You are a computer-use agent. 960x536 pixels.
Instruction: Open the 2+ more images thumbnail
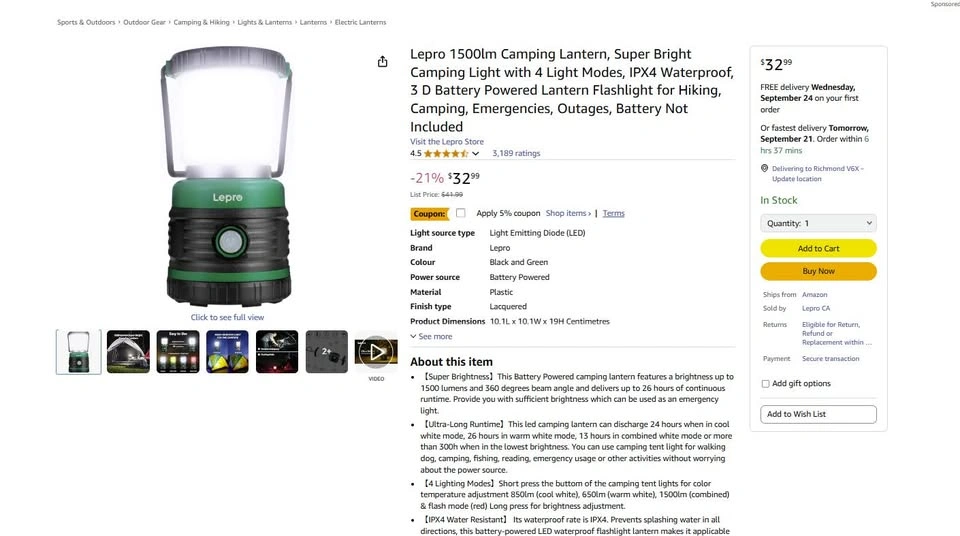(x=326, y=352)
